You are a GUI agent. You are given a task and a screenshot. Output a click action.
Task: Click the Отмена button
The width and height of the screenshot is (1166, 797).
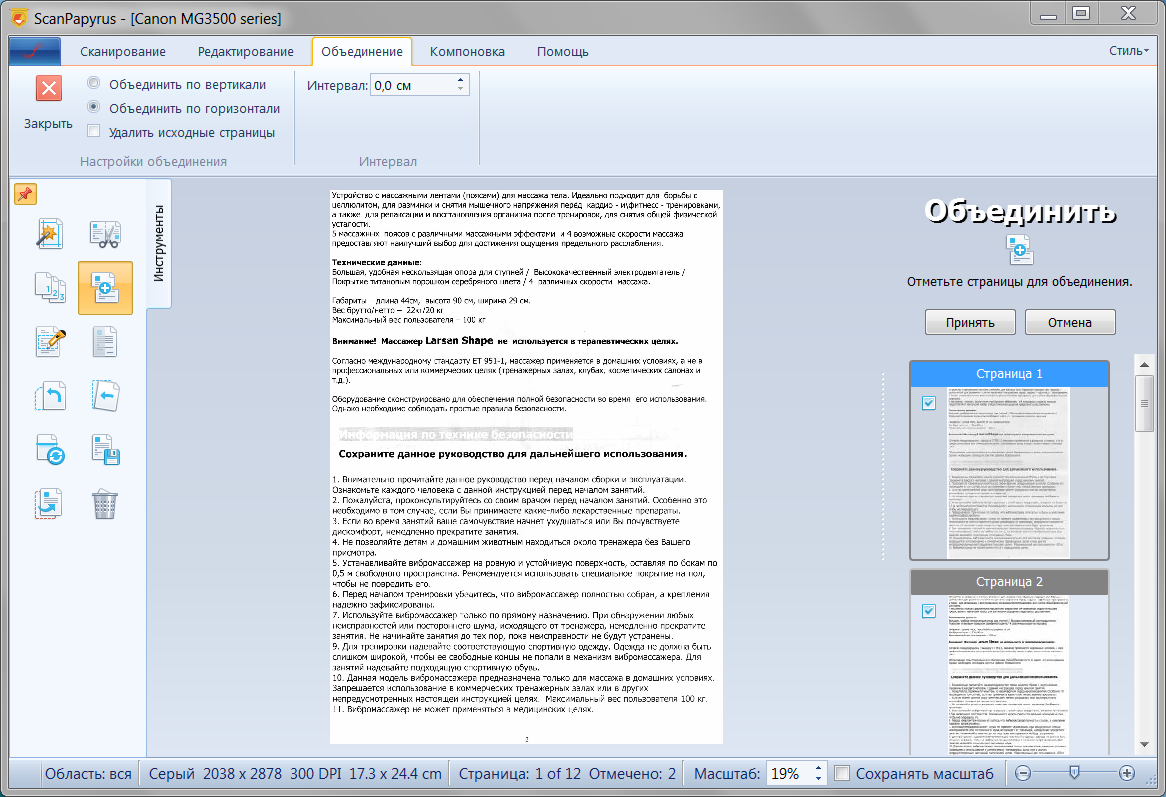[x=1070, y=322]
